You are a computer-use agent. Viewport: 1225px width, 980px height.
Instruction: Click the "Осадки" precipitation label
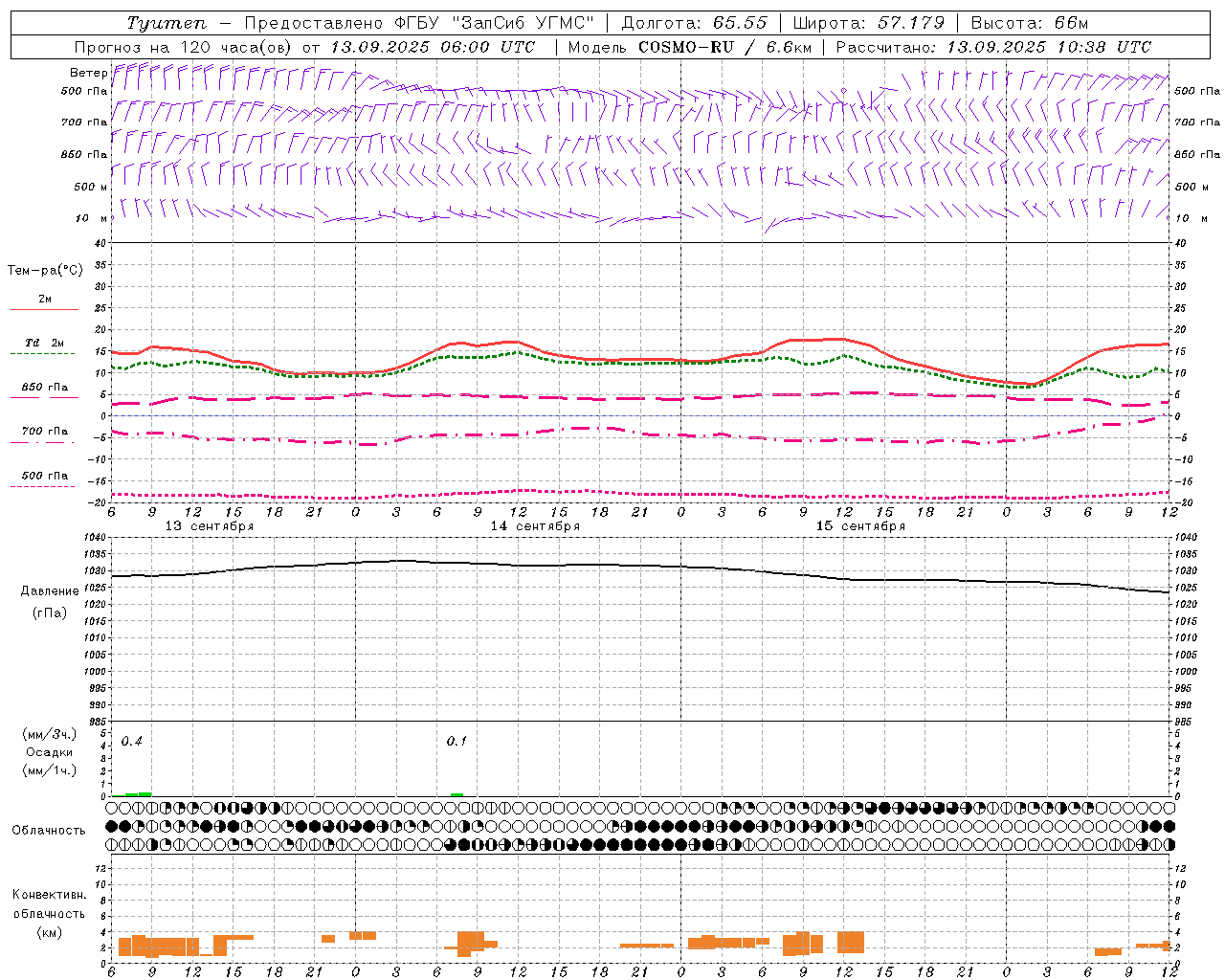click(50, 752)
